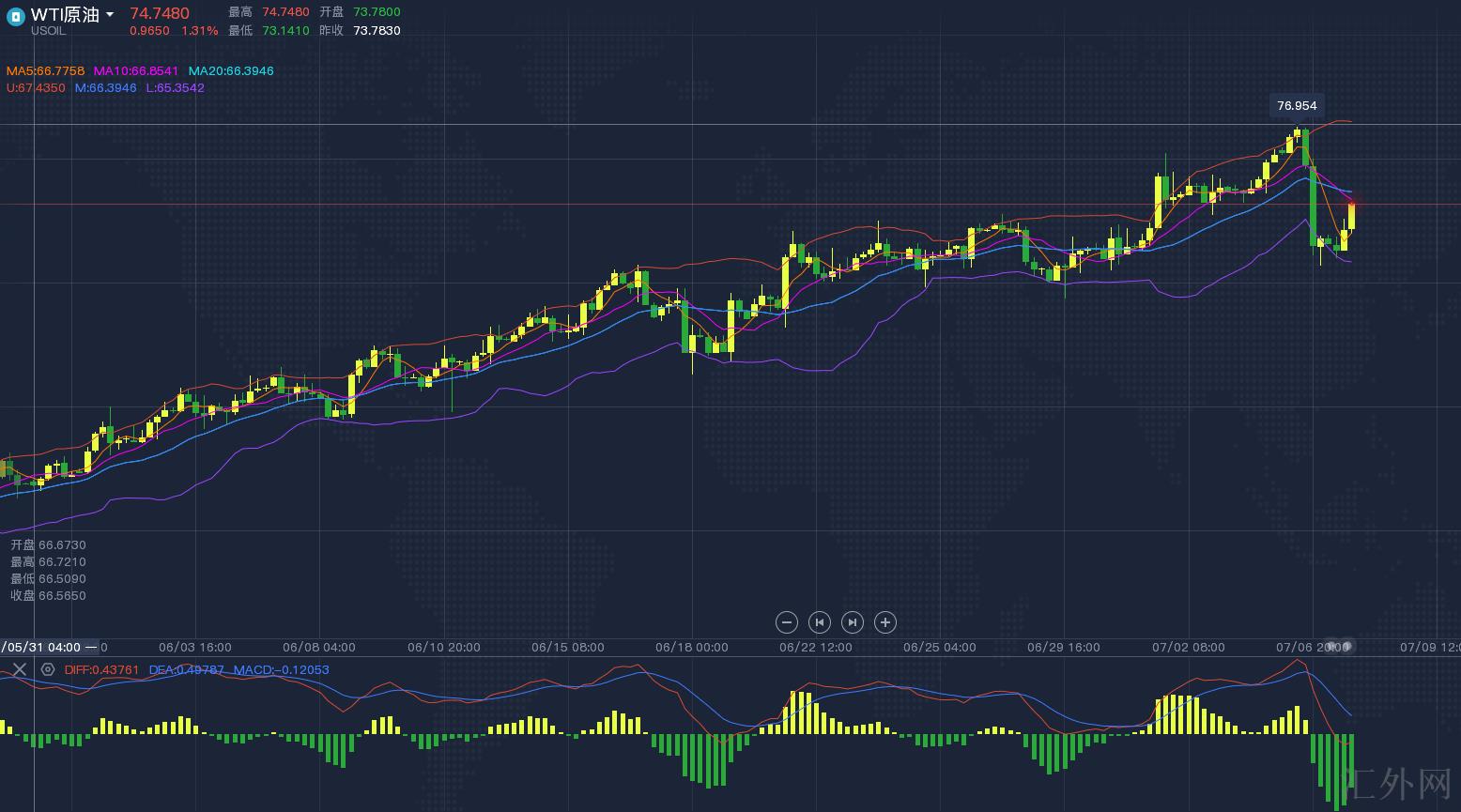Click the WTI crude oil symbol icon
The height and width of the screenshot is (812, 1461).
click(15, 16)
